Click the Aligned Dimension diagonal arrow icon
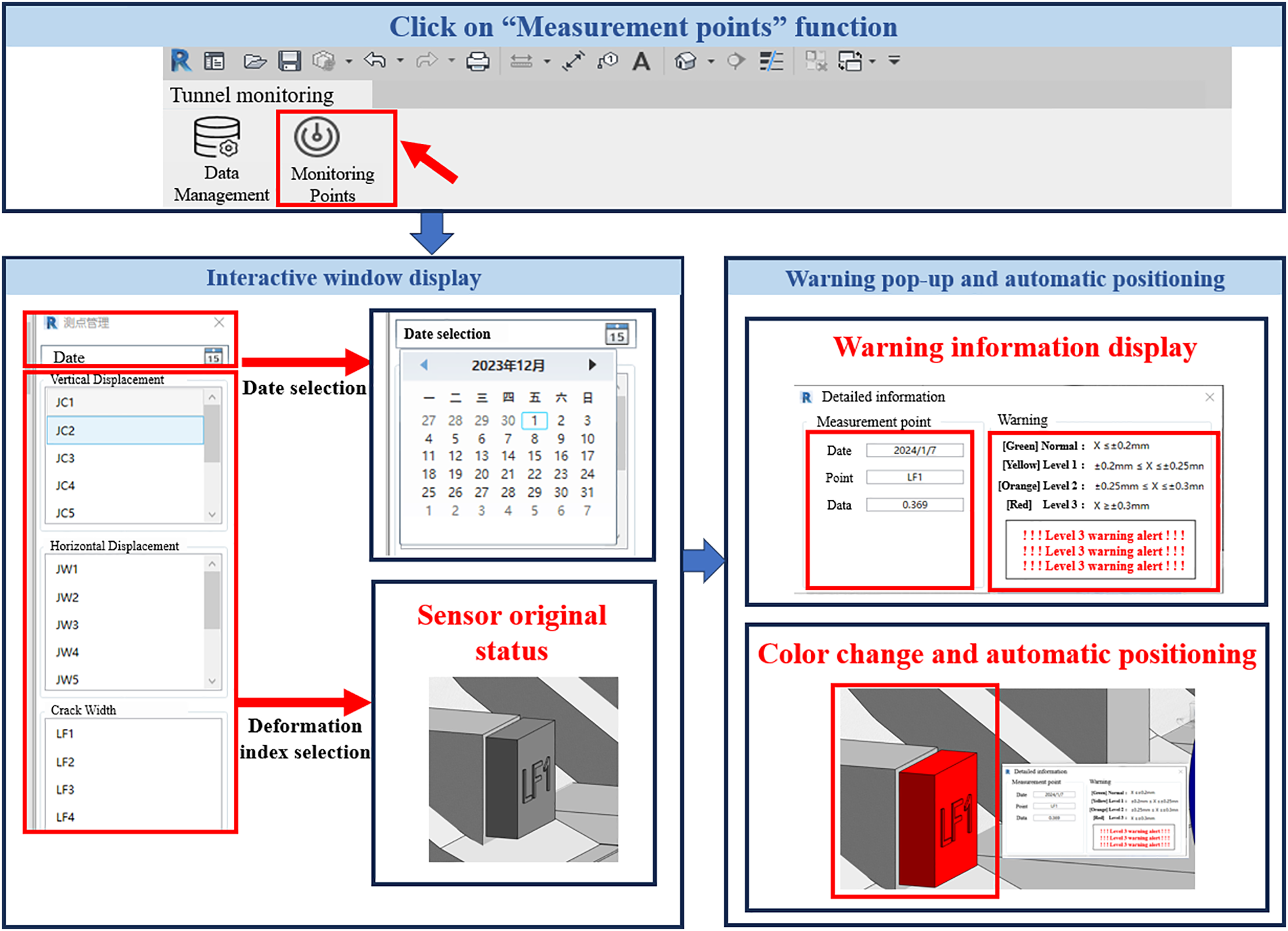The image size is (1288, 931). 573,61
